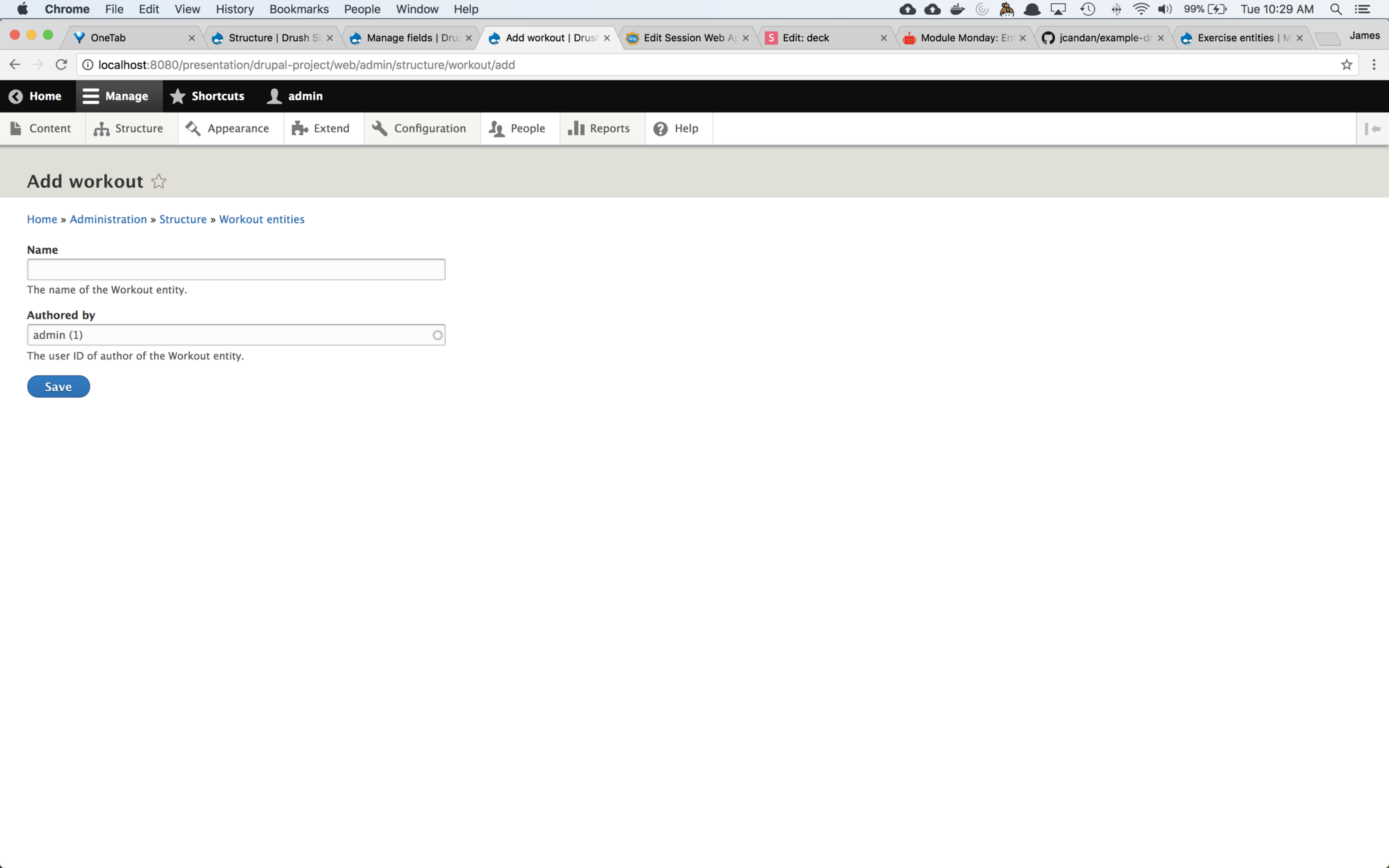This screenshot has height=868, width=1389.
Task: Switch to the Manage fields tab
Action: [412, 38]
